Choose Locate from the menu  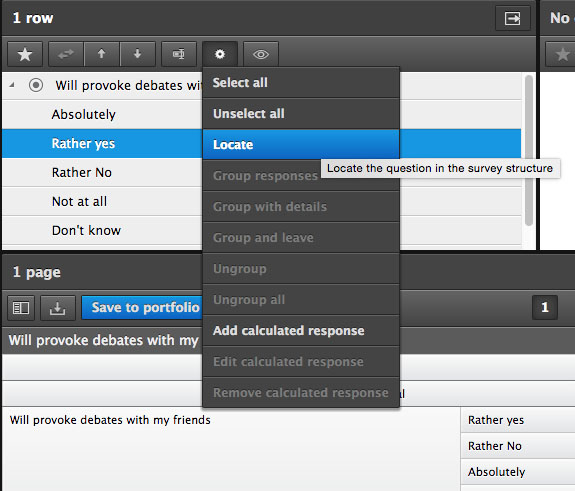coord(301,144)
